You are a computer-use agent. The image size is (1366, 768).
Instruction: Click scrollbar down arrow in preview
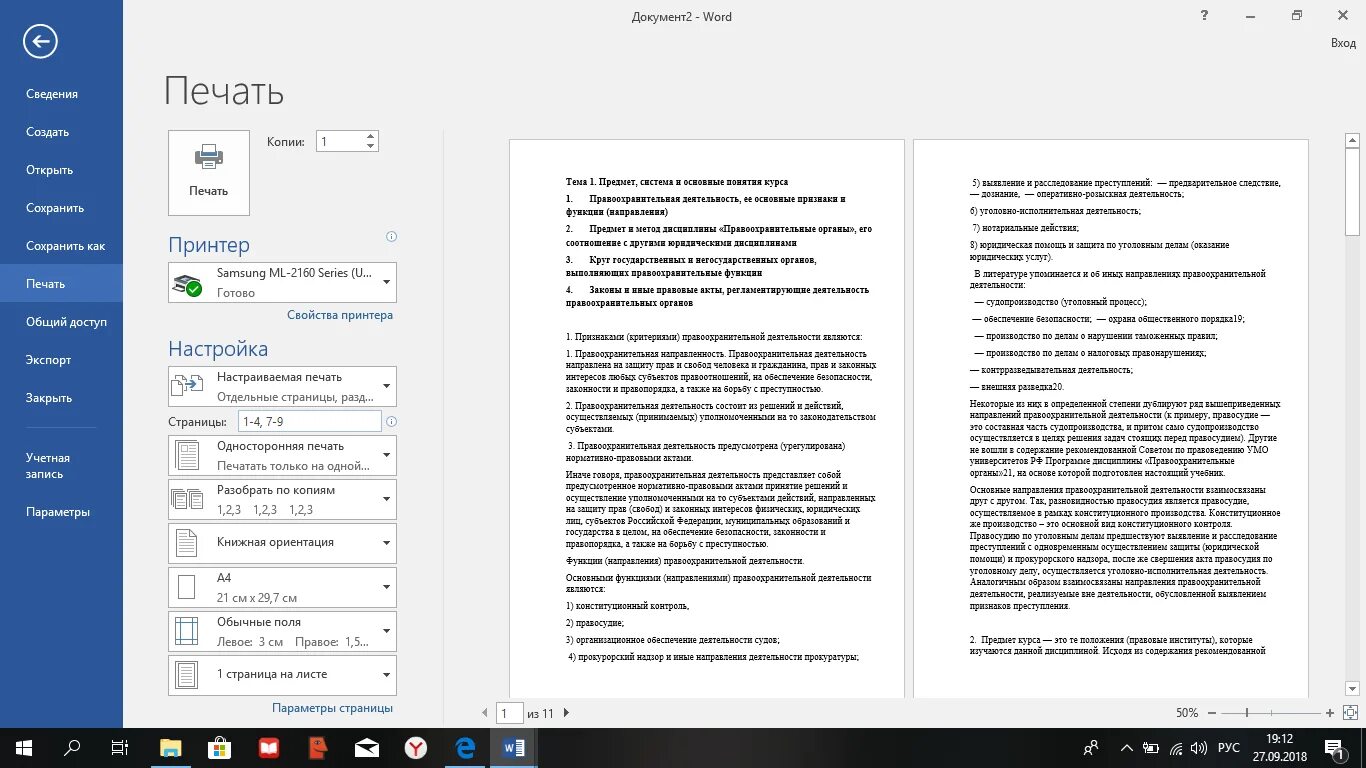tap(1352, 689)
